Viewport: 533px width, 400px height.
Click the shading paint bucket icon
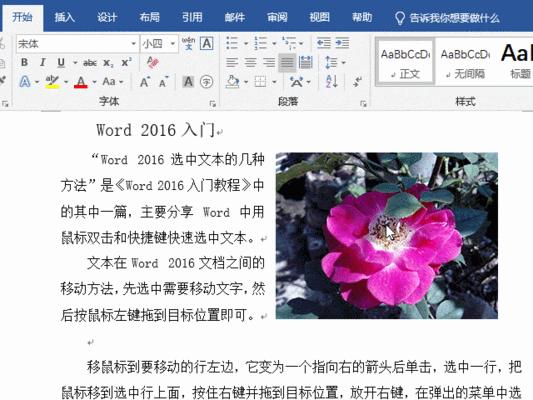(233, 82)
